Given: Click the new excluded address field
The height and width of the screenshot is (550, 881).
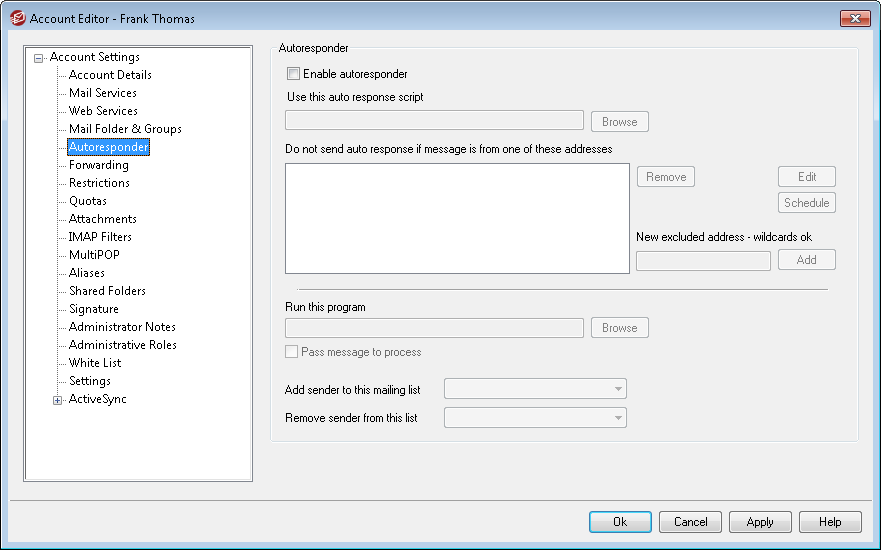Looking at the screenshot, I should (703, 260).
